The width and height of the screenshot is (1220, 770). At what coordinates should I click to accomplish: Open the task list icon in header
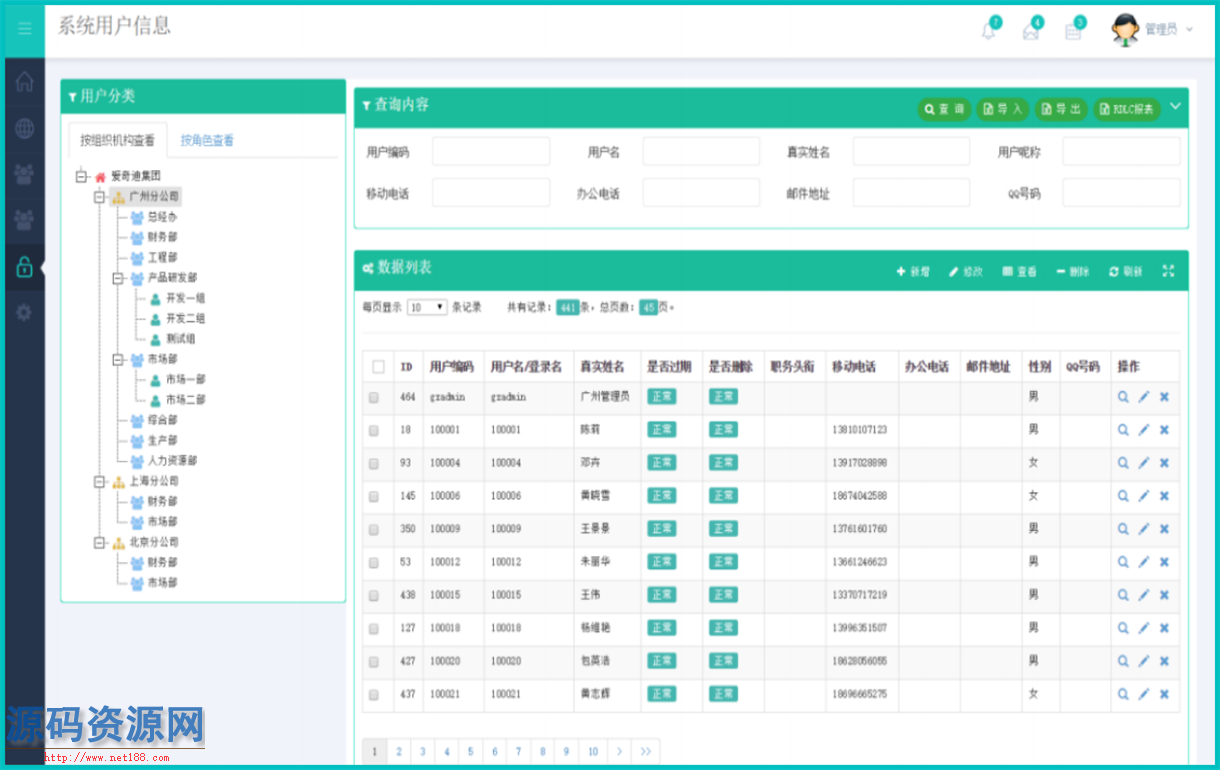(1073, 31)
